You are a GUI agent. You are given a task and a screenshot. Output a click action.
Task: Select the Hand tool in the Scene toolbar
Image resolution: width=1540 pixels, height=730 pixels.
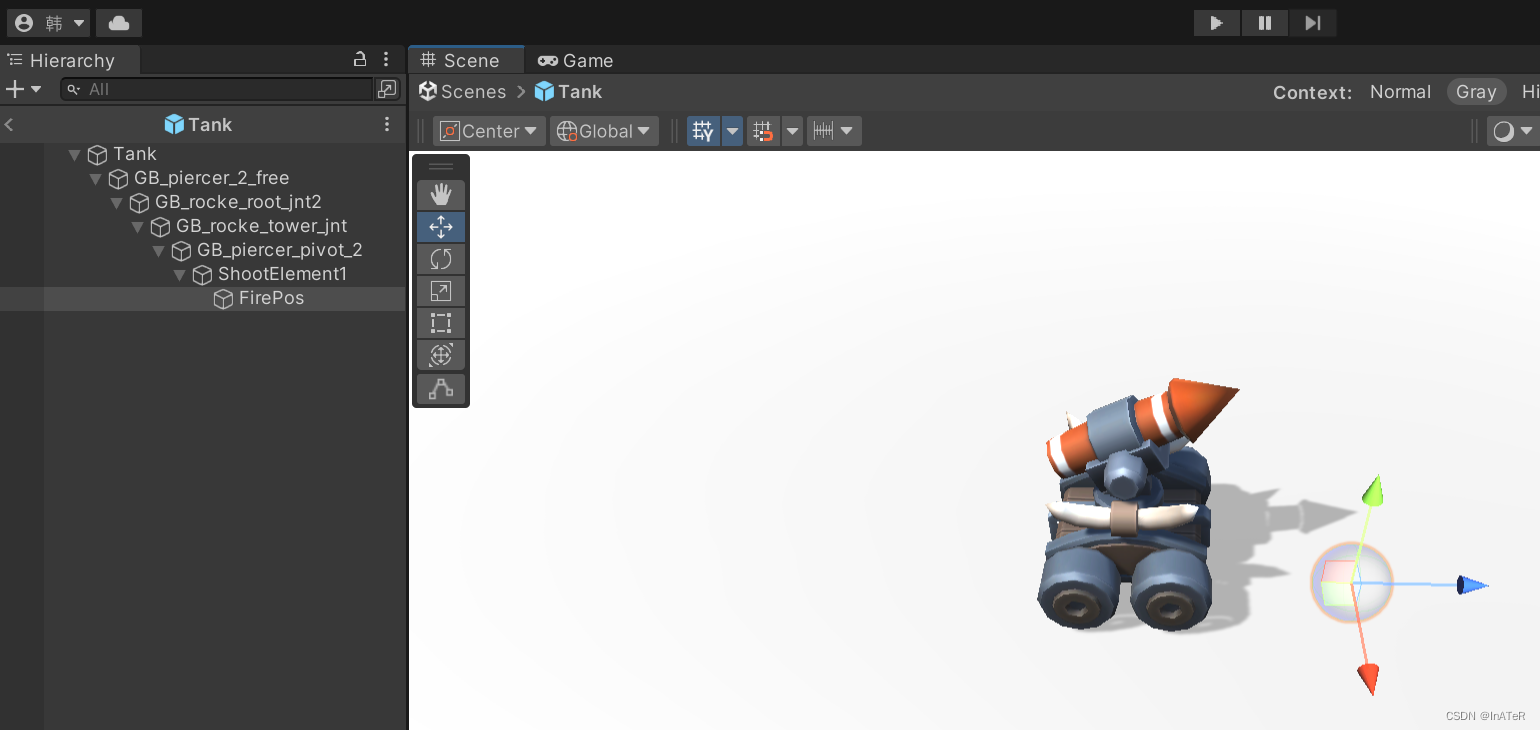pos(441,195)
